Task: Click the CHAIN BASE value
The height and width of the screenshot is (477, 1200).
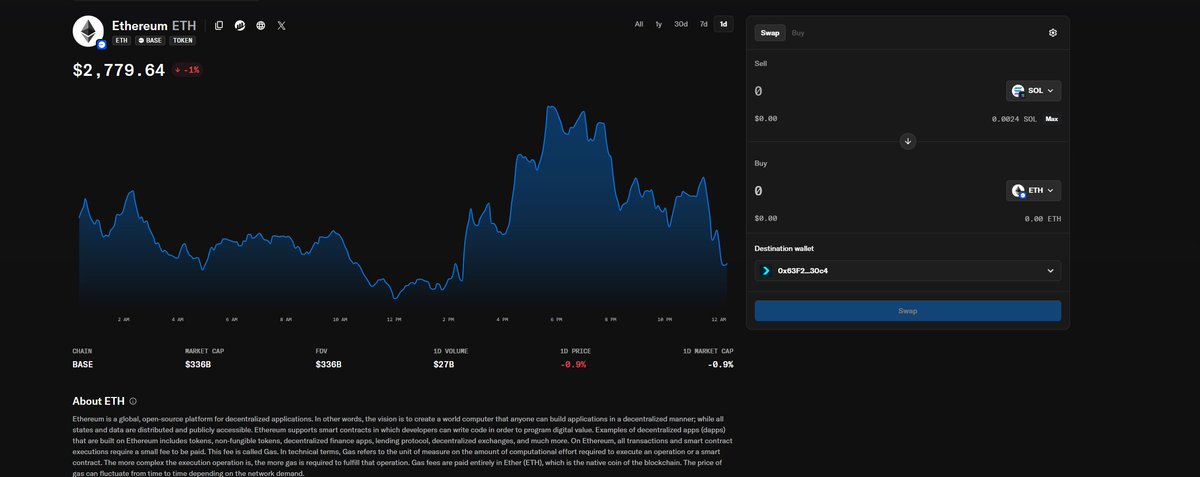Action: (x=84, y=365)
